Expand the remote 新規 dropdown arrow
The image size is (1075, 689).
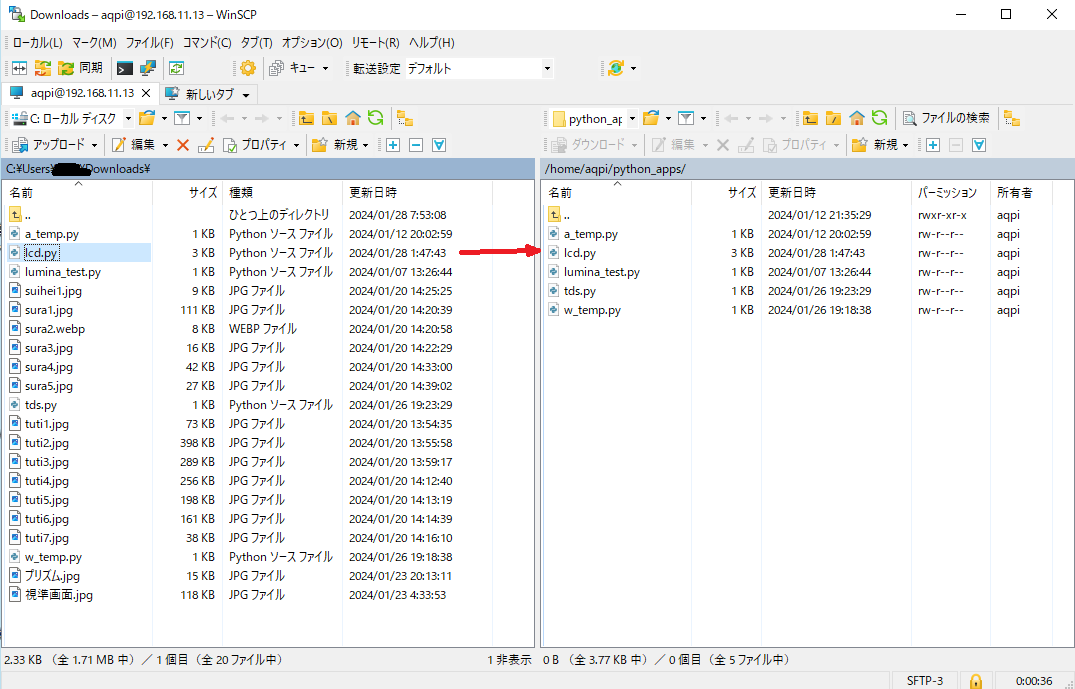coord(906,145)
